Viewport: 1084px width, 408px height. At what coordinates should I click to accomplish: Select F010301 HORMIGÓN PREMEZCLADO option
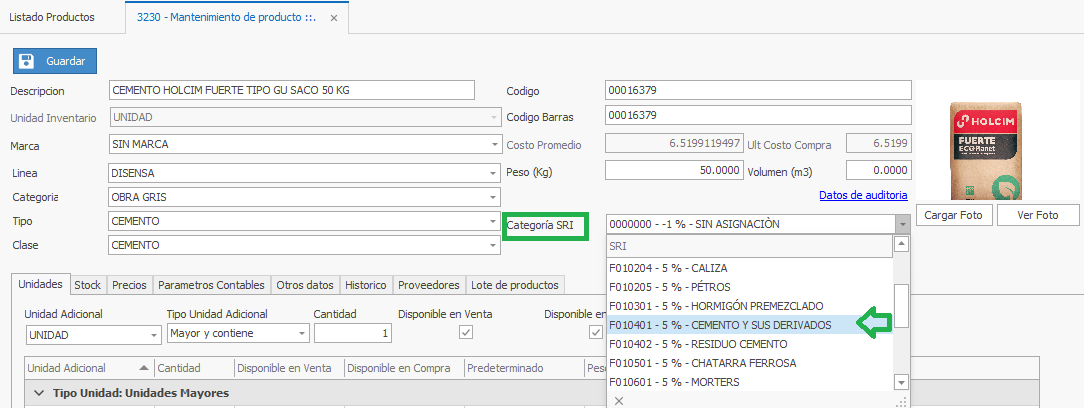[749, 306]
